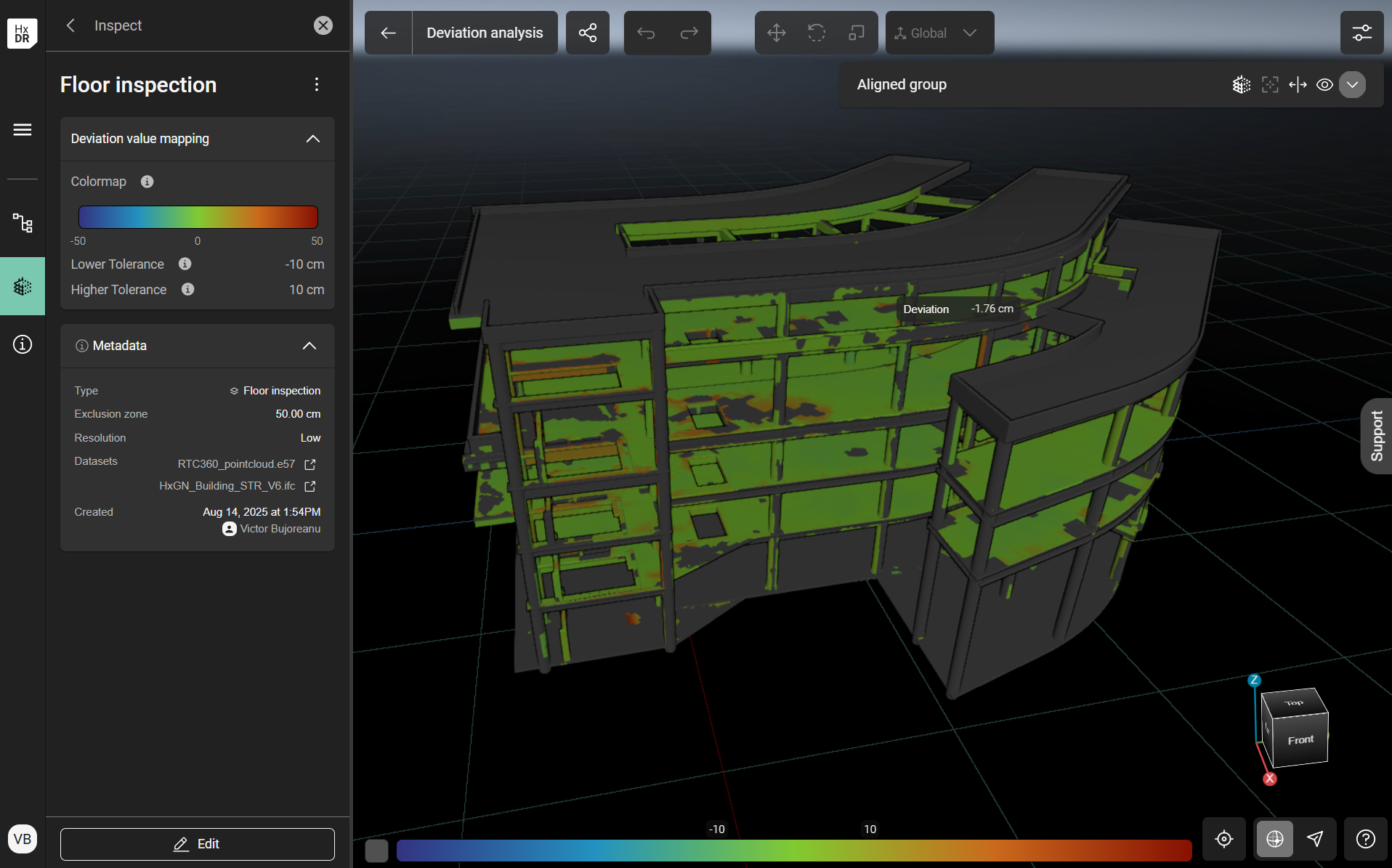Select the rotate tool icon

pyautogui.click(x=816, y=33)
